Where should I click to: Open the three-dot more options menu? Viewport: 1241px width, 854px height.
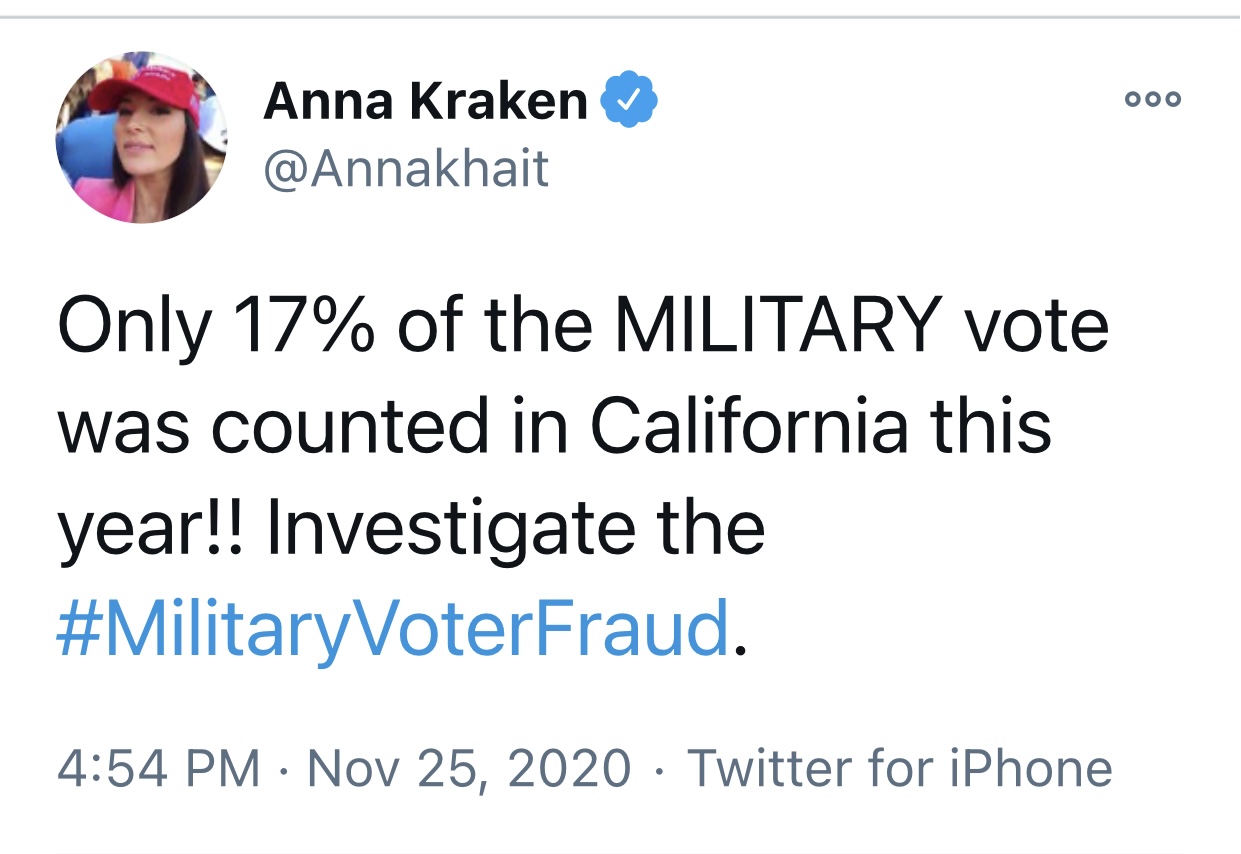(1153, 99)
